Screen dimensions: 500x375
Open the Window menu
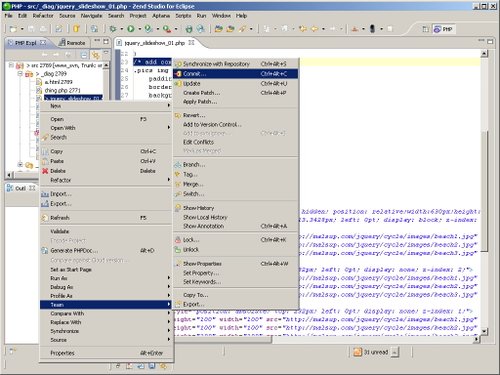pos(221,16)
